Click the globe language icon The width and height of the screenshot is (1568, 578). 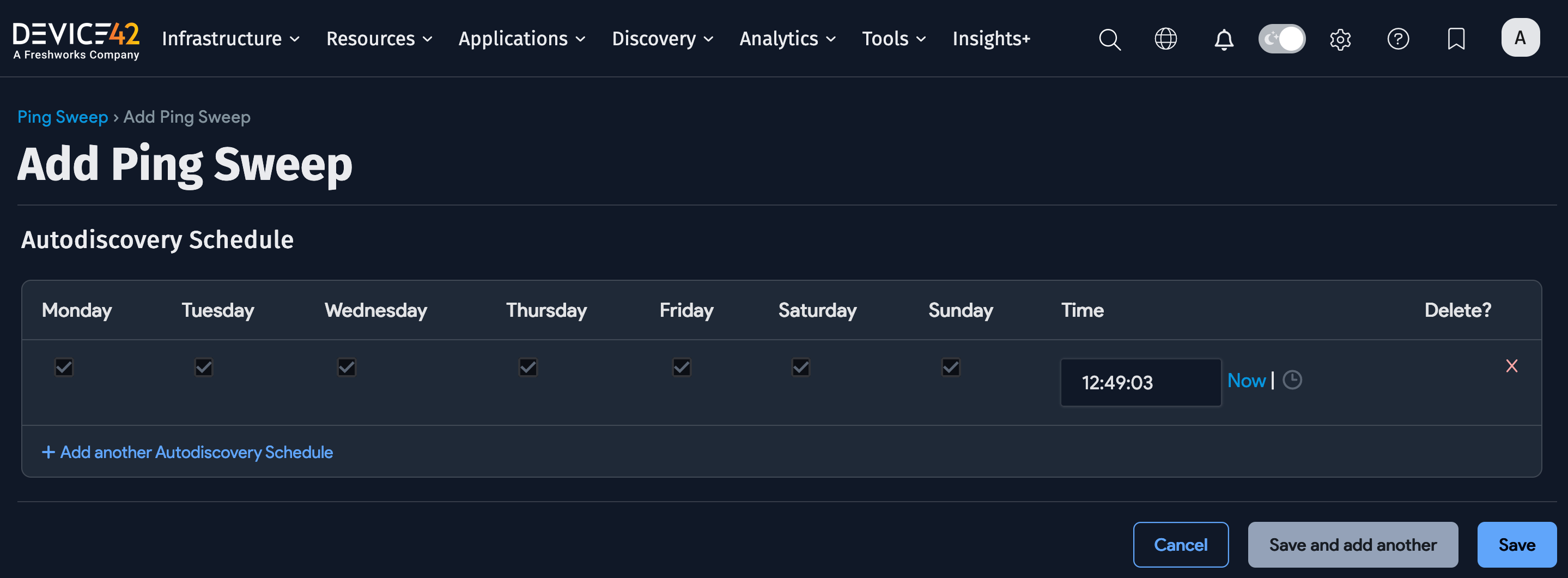pyautogui.click(x=1166, y=39)
